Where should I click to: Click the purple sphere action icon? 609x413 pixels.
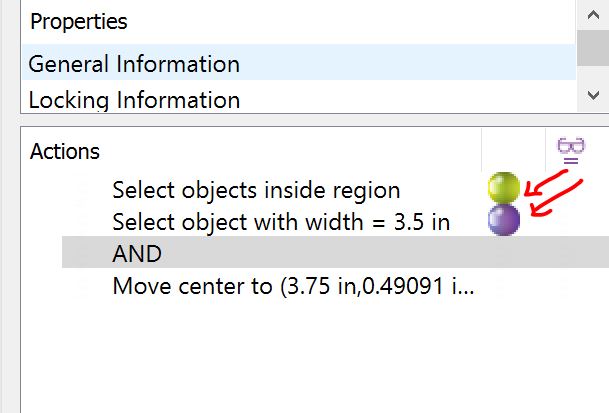tap(504, 219)
